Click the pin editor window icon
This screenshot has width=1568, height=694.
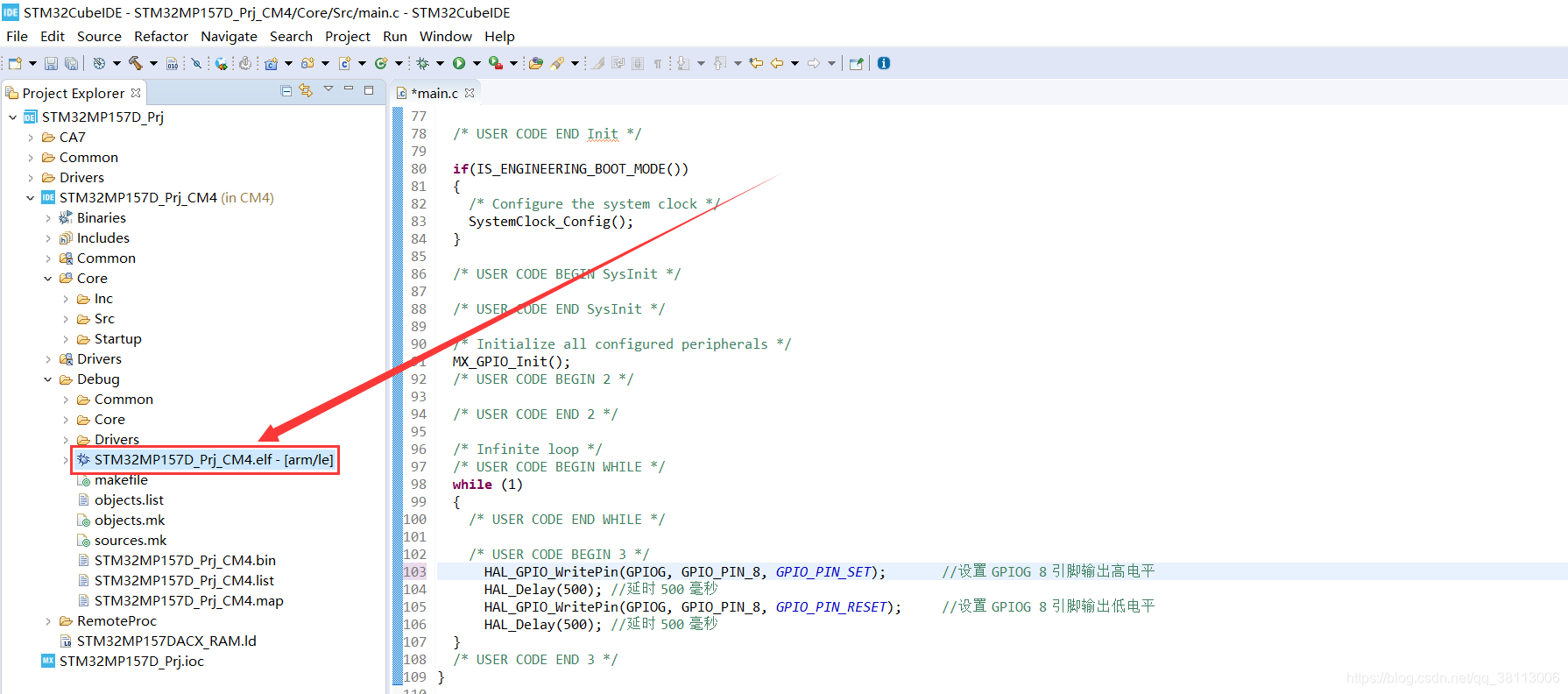point(857,63)
